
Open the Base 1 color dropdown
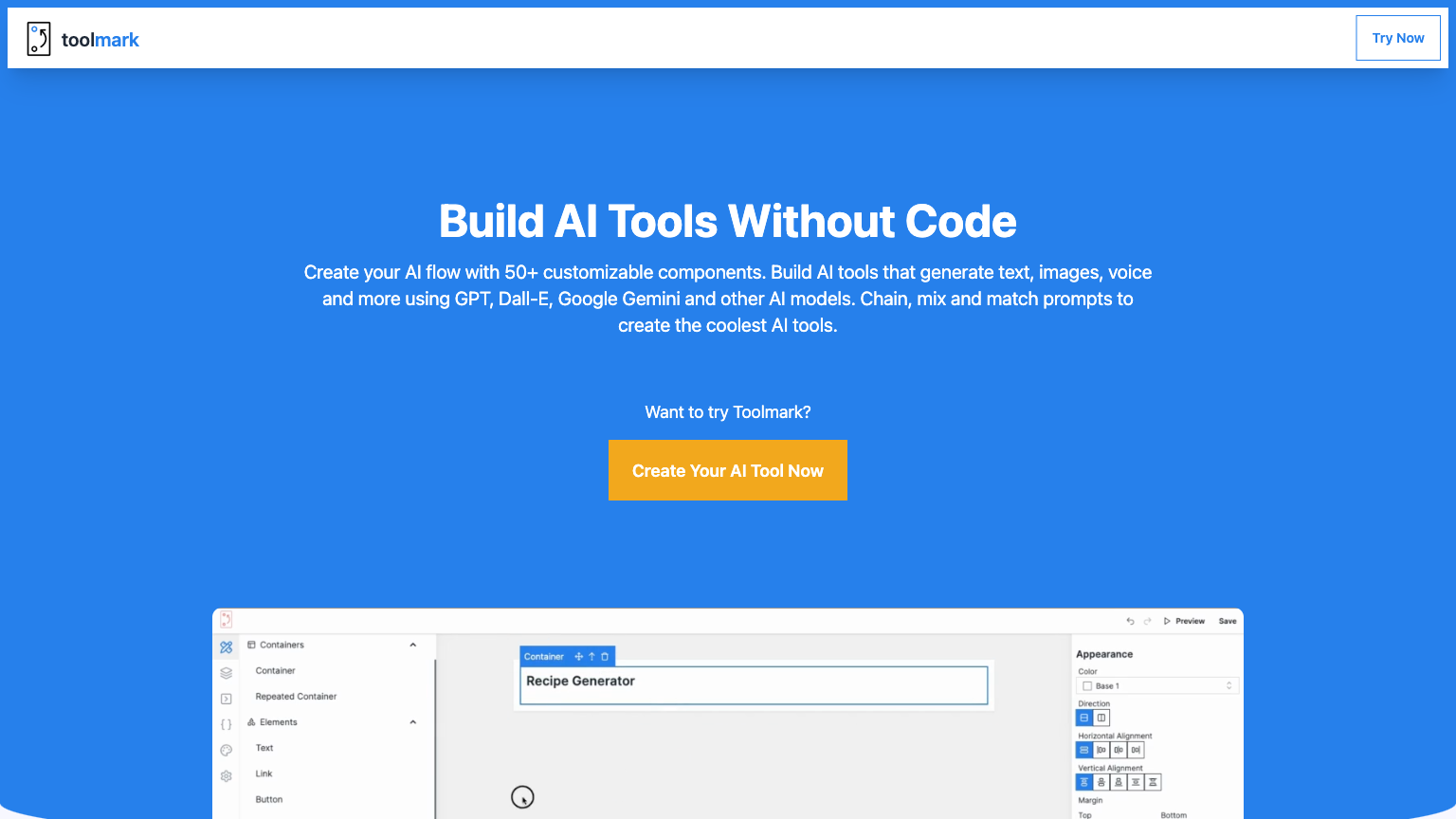point(1228,685)
